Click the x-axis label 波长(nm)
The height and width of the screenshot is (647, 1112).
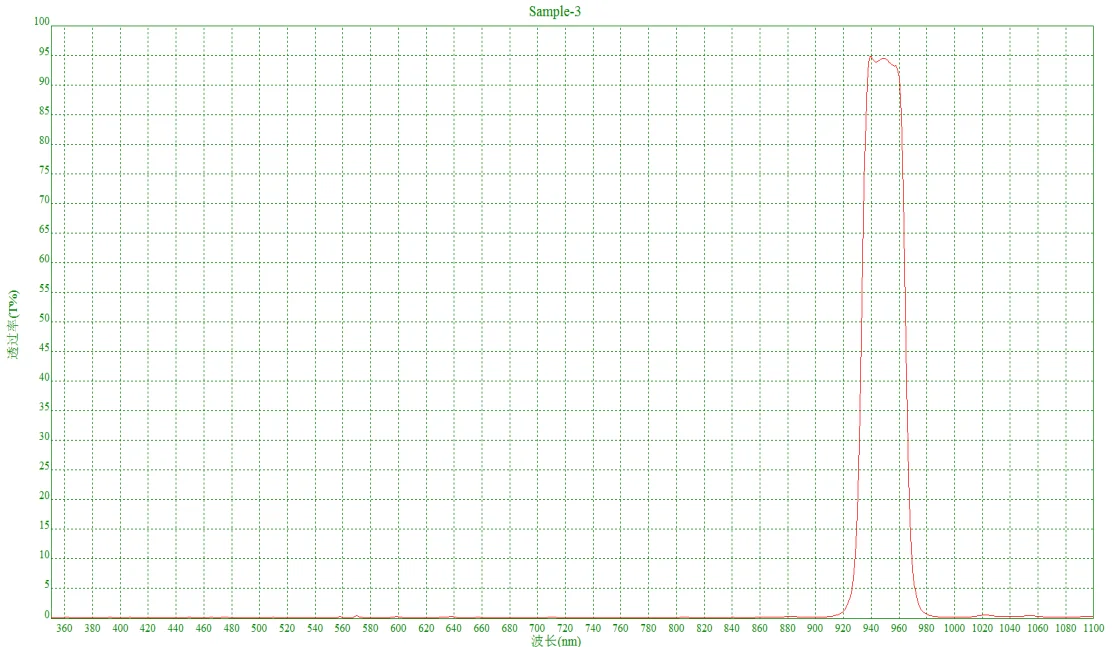click(556, 641)
